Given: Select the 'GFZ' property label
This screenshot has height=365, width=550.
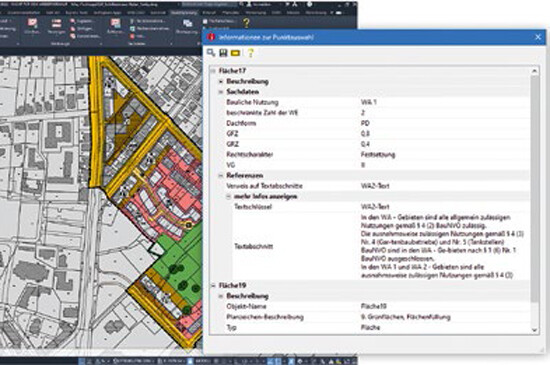Looking at the screenshot, I should click(x=232, y=134).
